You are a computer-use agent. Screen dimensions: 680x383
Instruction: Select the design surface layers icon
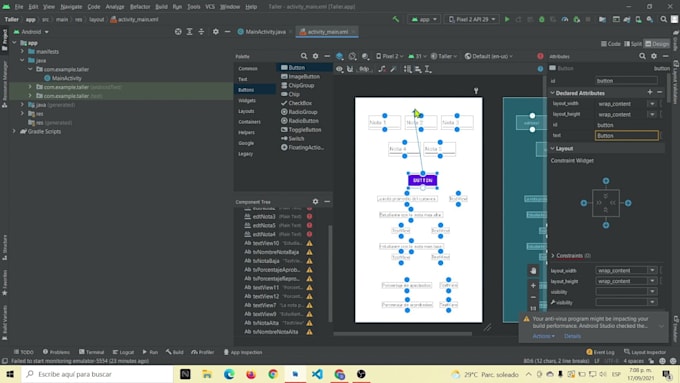coord(340,56)
